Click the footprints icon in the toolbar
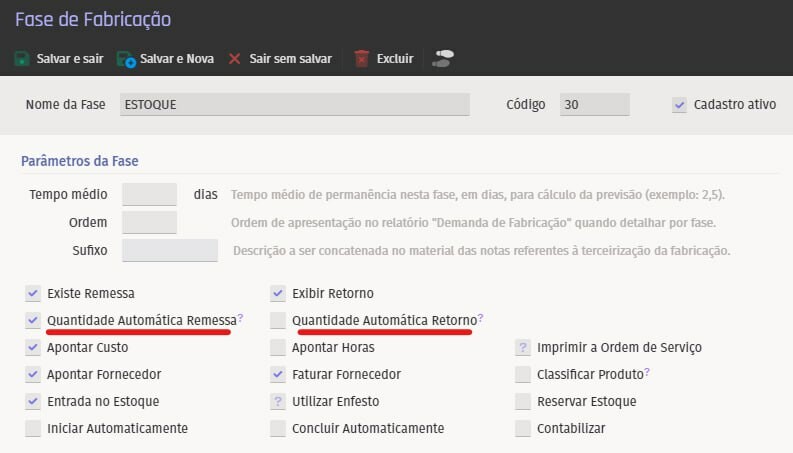The width and height of the screenshot is (793, 453). pos(442,58)
